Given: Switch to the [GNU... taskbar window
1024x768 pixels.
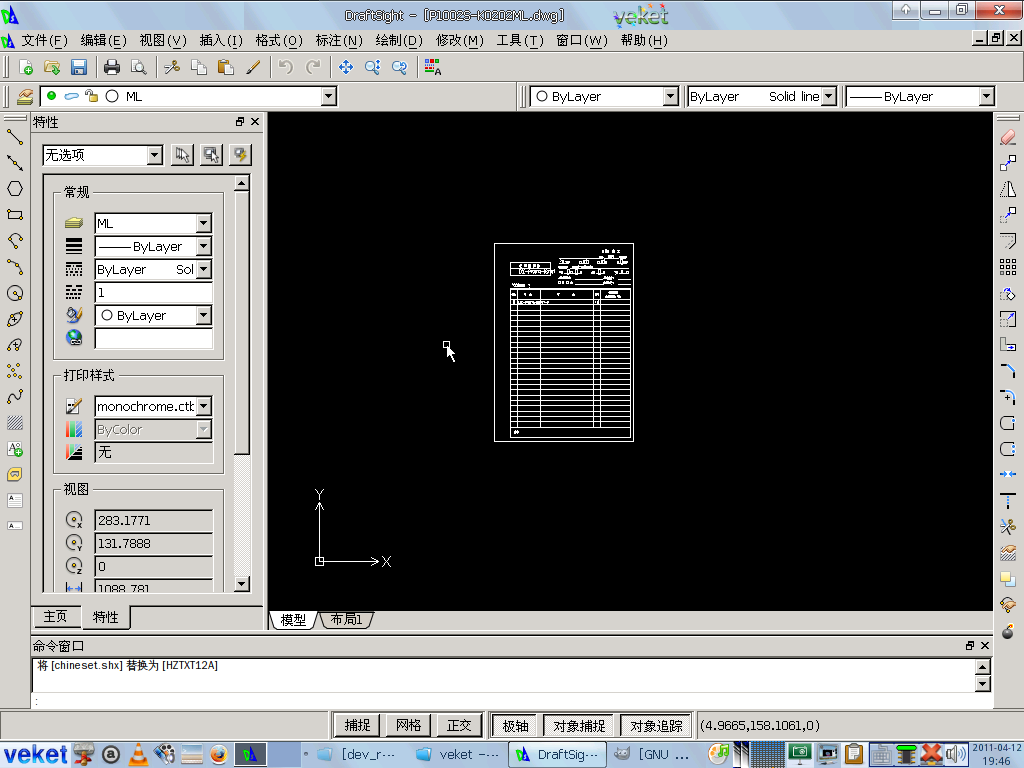Looking at the screenshot, I should [656, 754].
